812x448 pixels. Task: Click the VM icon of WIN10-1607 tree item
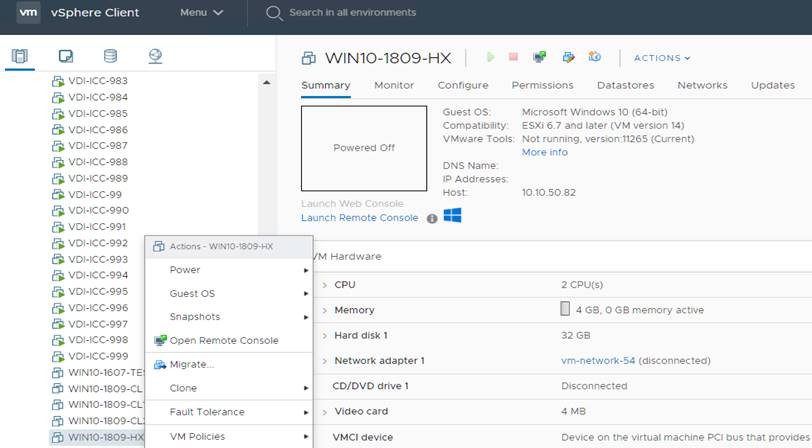[x=58, y=373]
